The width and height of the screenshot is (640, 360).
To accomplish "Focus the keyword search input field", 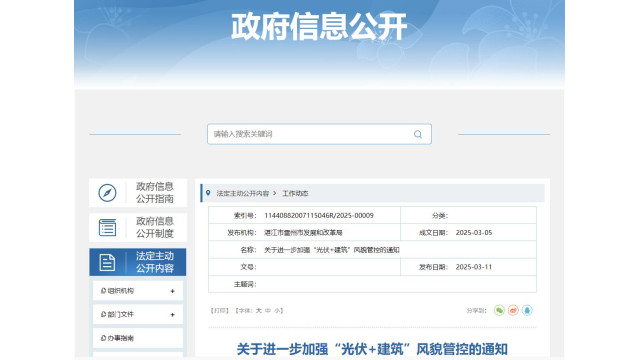I will coord(319,134).
